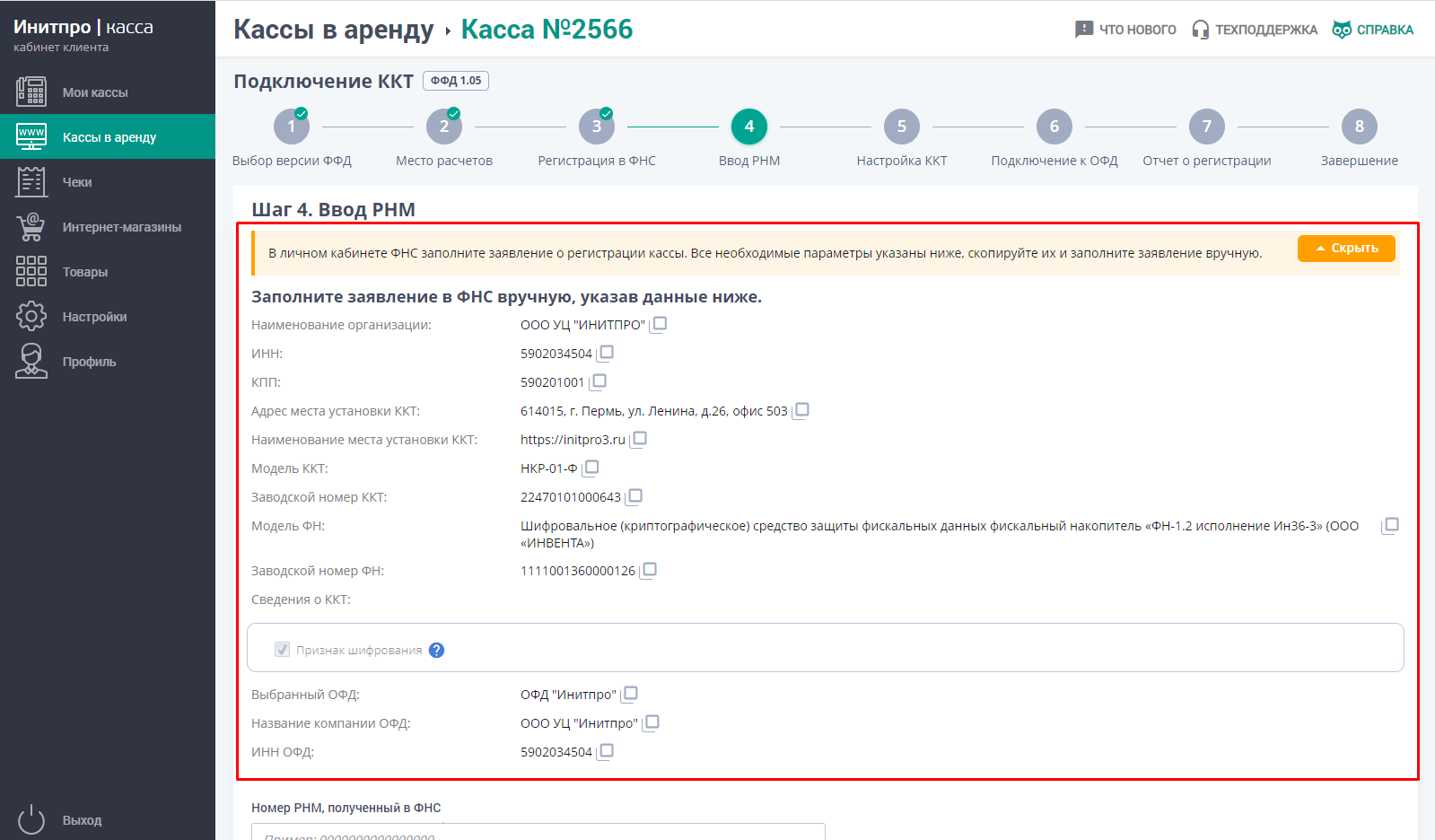The width and height of the screenshot is (1435, 840).
Task: Go to Интернет-магазины section
Action: click(108, 226)
